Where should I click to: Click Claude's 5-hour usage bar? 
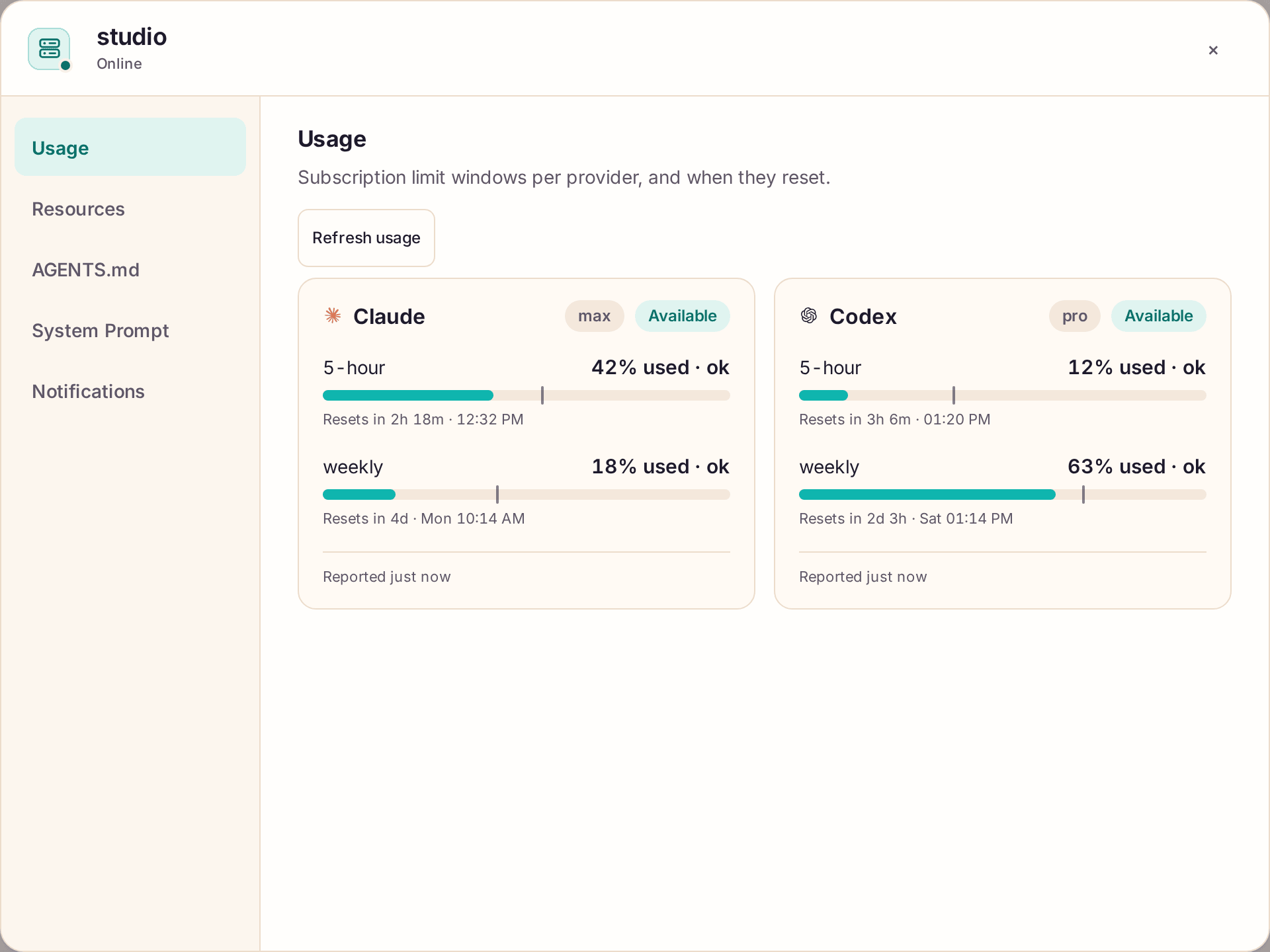(527, 395)
